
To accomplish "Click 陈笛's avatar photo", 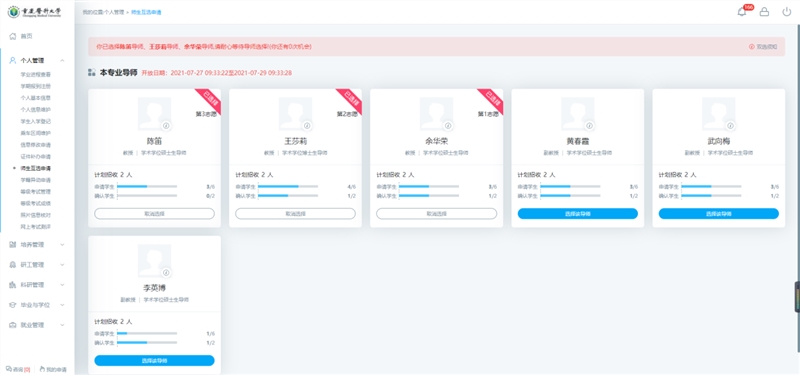I will [x=155, y=114].
